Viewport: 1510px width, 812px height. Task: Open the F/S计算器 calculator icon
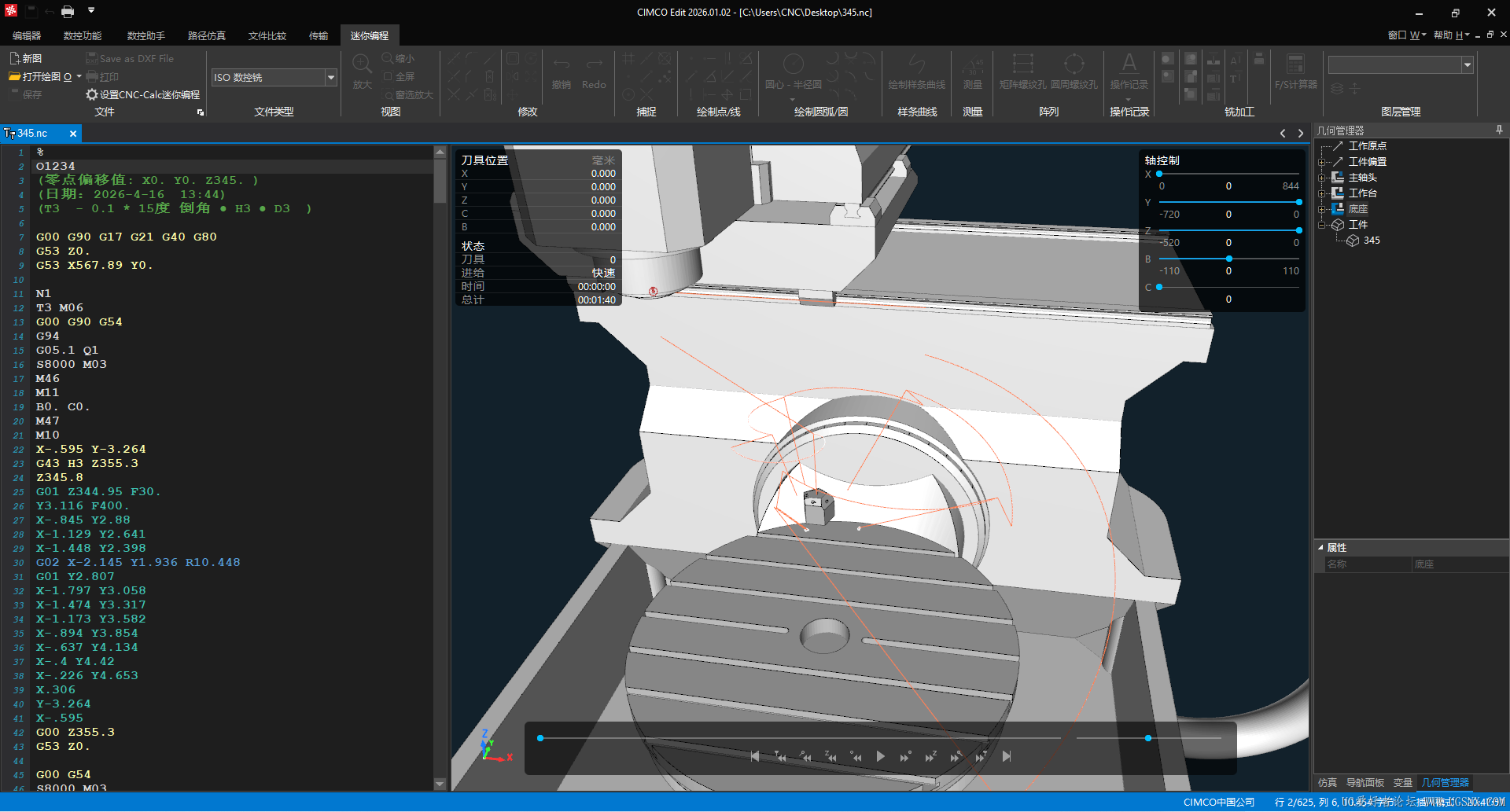tap(1295, 64)
